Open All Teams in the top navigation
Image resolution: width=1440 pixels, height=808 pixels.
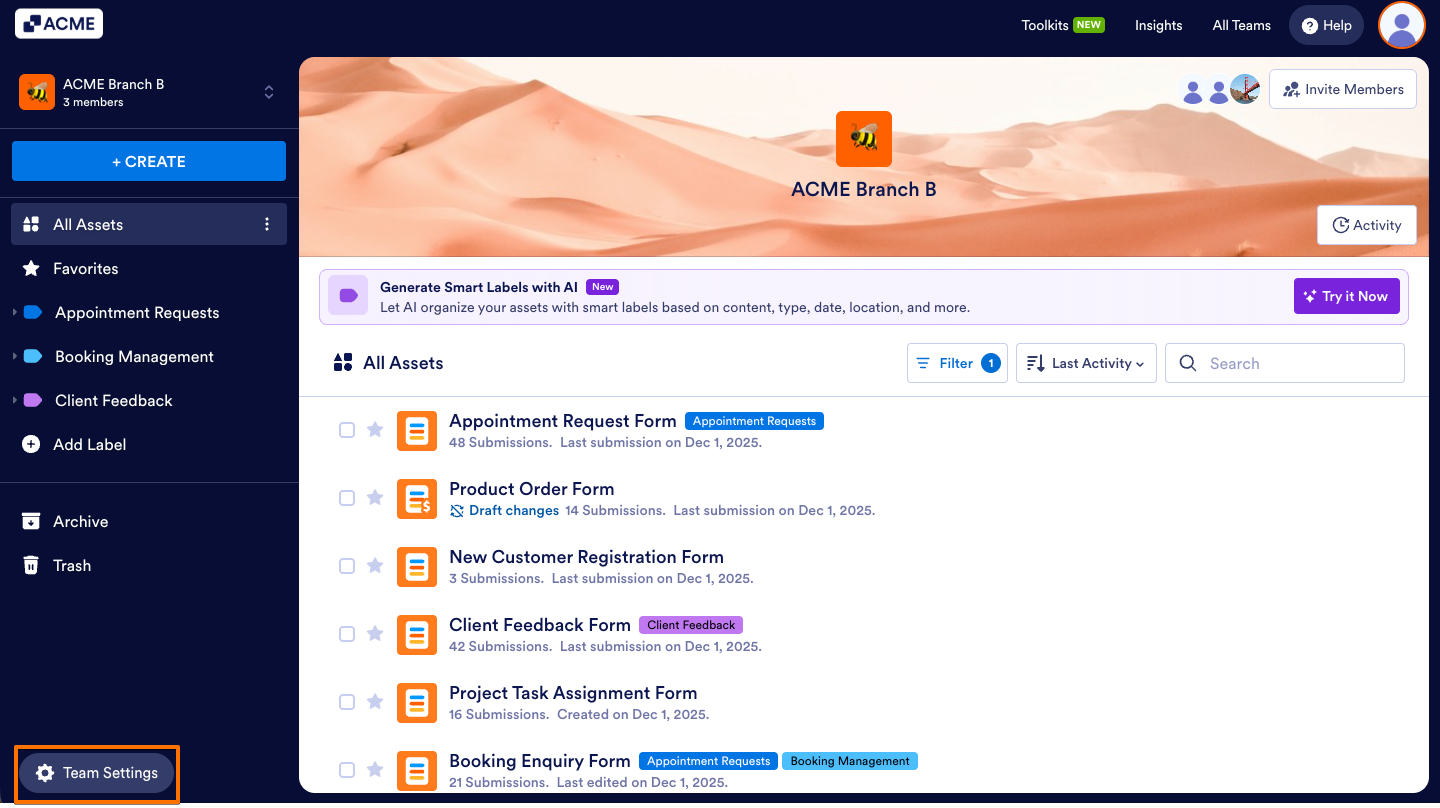click(1242, 25)
